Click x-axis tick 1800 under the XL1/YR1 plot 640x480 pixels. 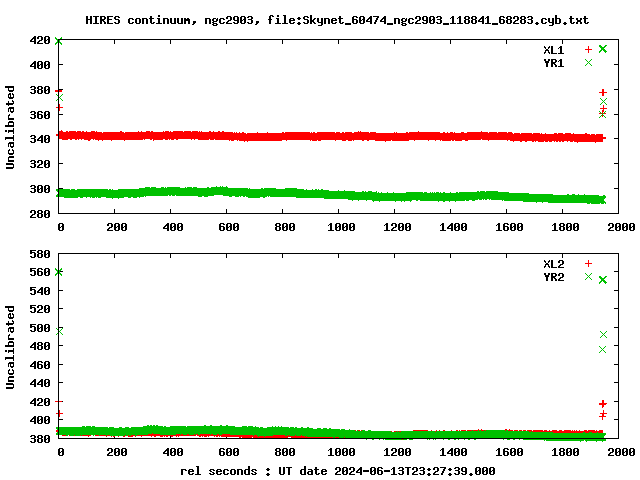tap(565, 227)
